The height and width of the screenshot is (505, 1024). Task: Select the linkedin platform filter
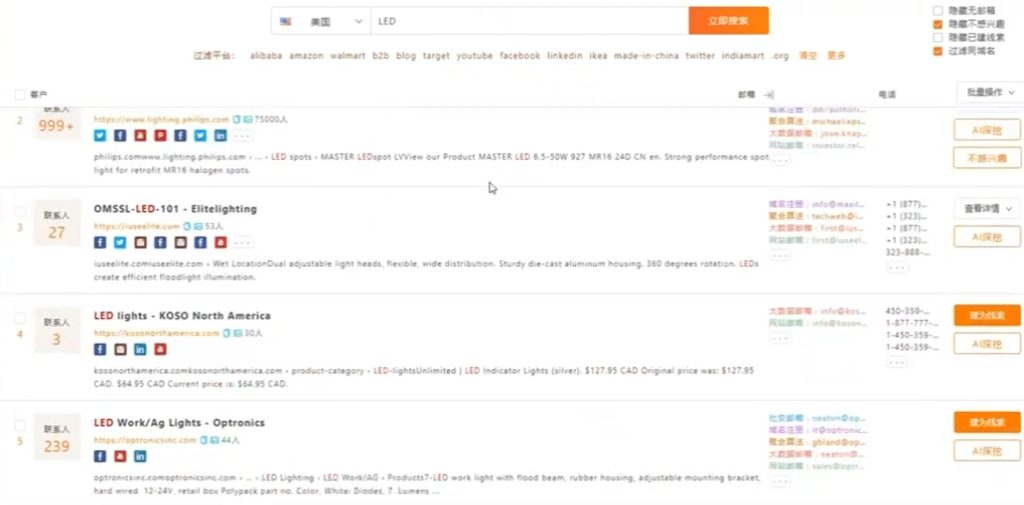[x=564, y=56]
